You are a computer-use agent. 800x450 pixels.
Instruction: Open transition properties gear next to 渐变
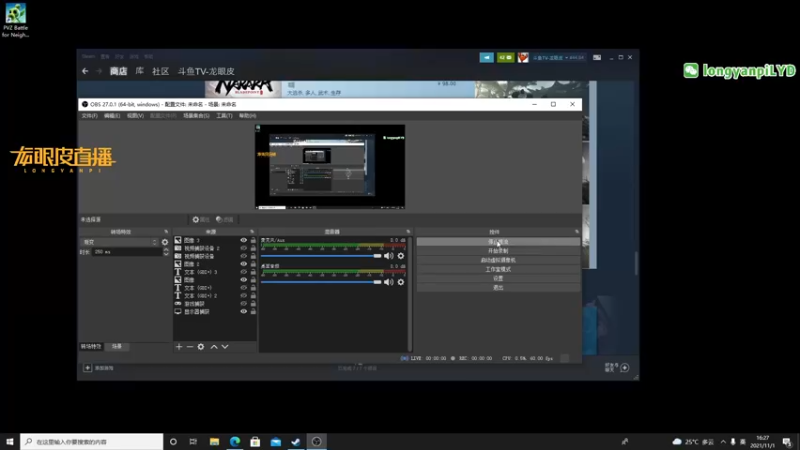pyautogui.click(x=165, y=242)
